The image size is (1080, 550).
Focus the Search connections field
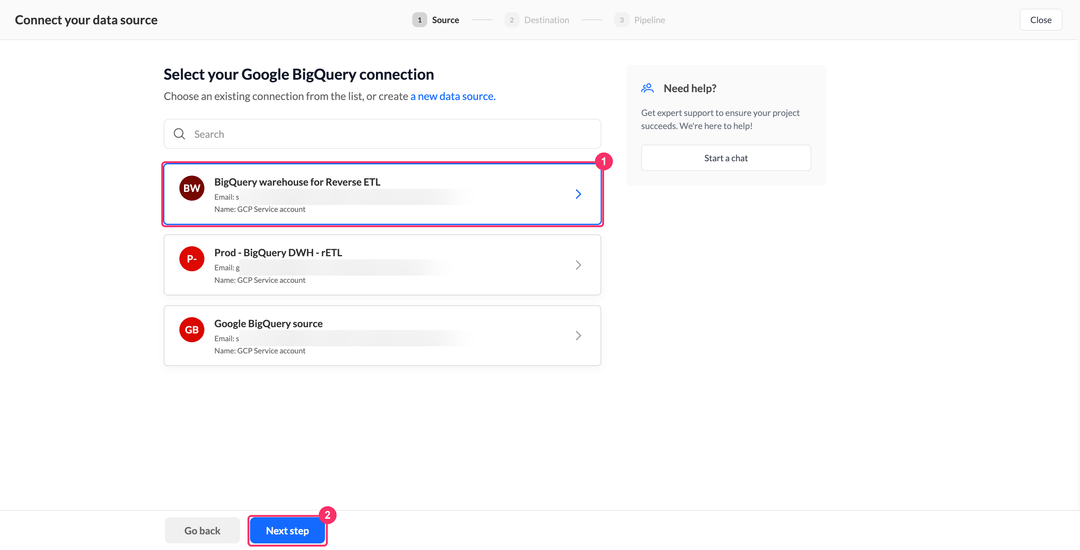(x=382, y=134)
